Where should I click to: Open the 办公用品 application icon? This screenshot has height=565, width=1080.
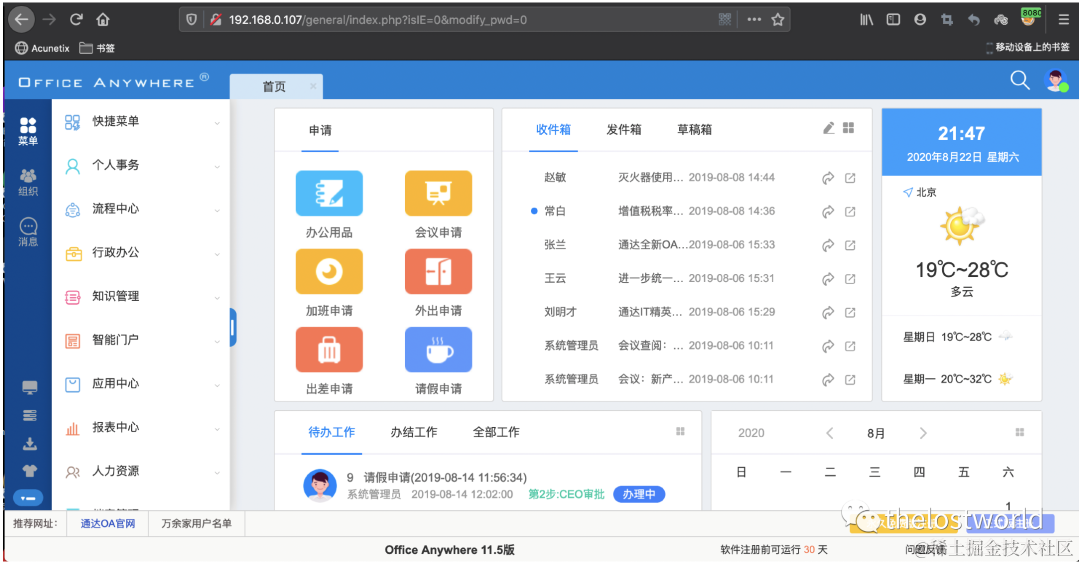[x=329, y=194]
